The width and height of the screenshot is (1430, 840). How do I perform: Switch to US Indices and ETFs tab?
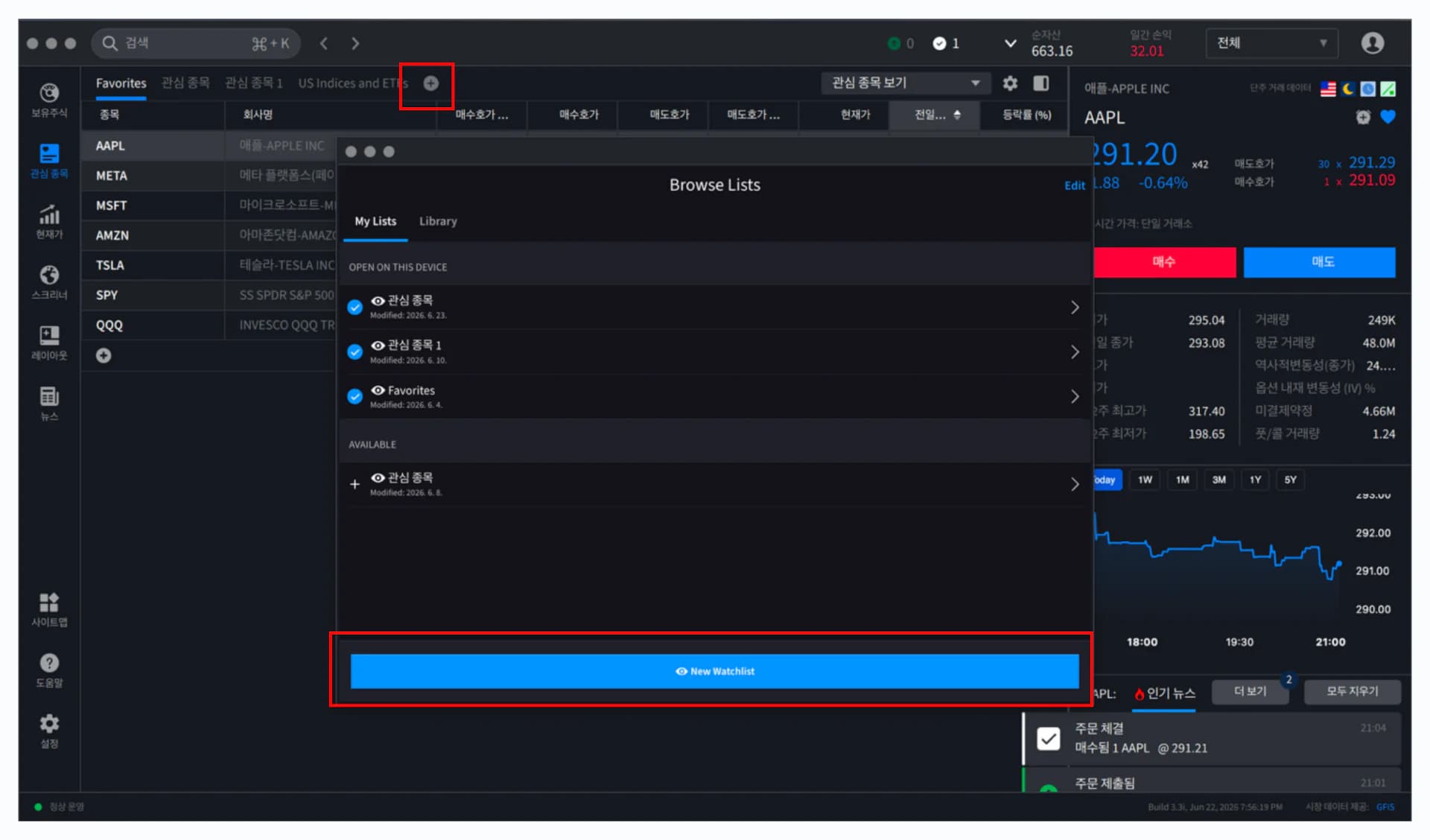(352, 83)
